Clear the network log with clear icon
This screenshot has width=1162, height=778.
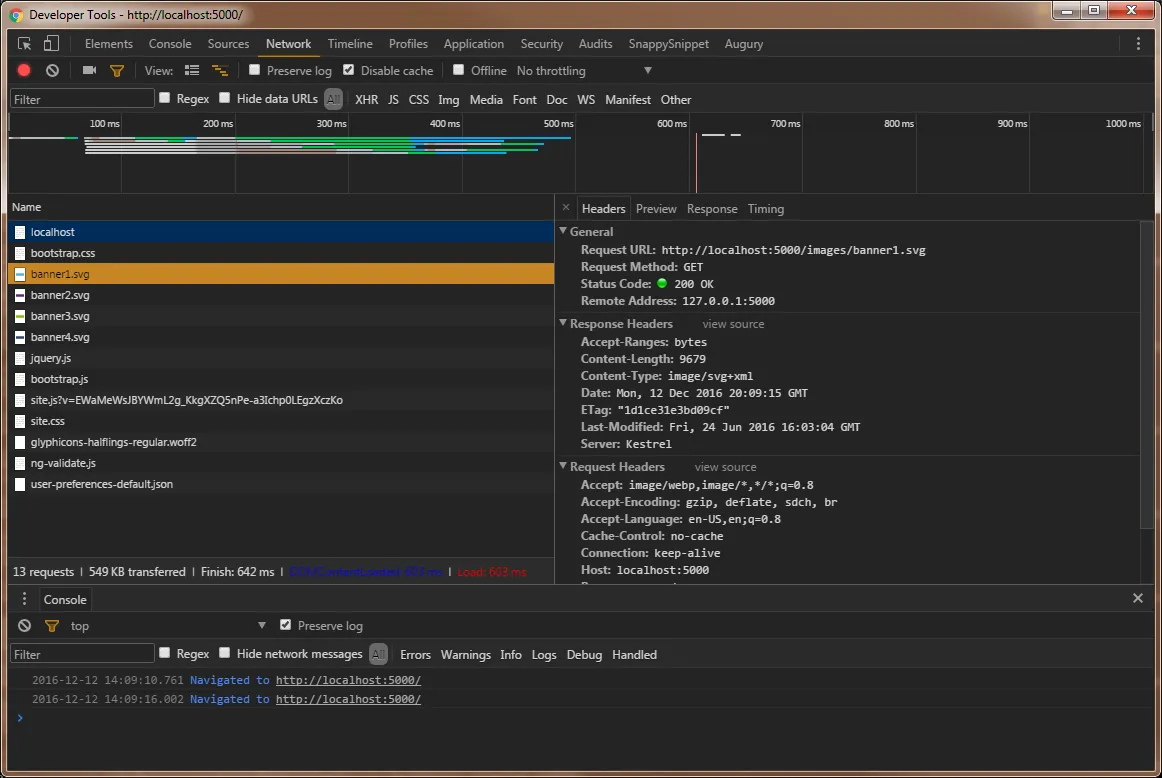52,71
